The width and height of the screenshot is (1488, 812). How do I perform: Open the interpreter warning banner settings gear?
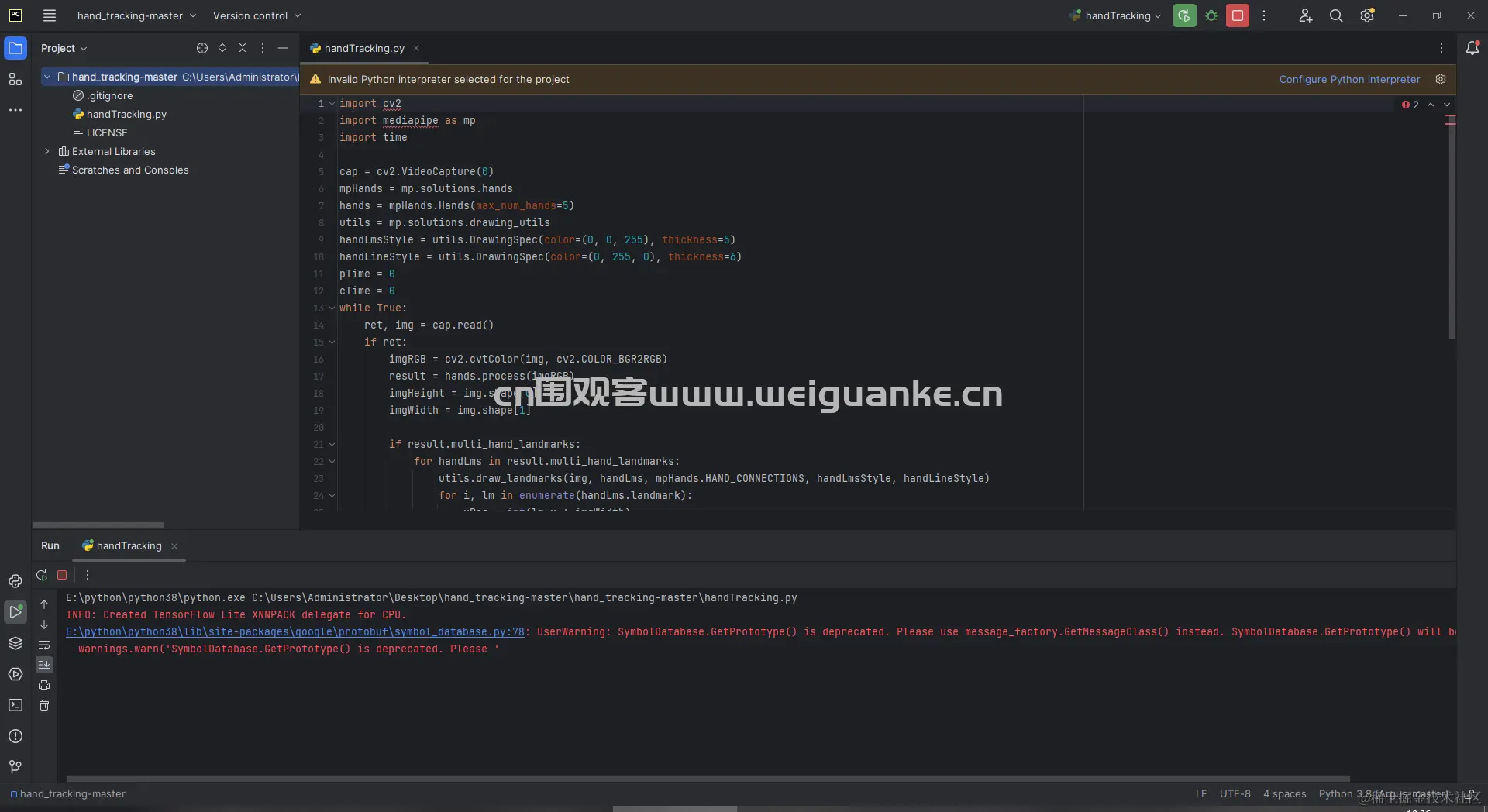coord(1441,79)
